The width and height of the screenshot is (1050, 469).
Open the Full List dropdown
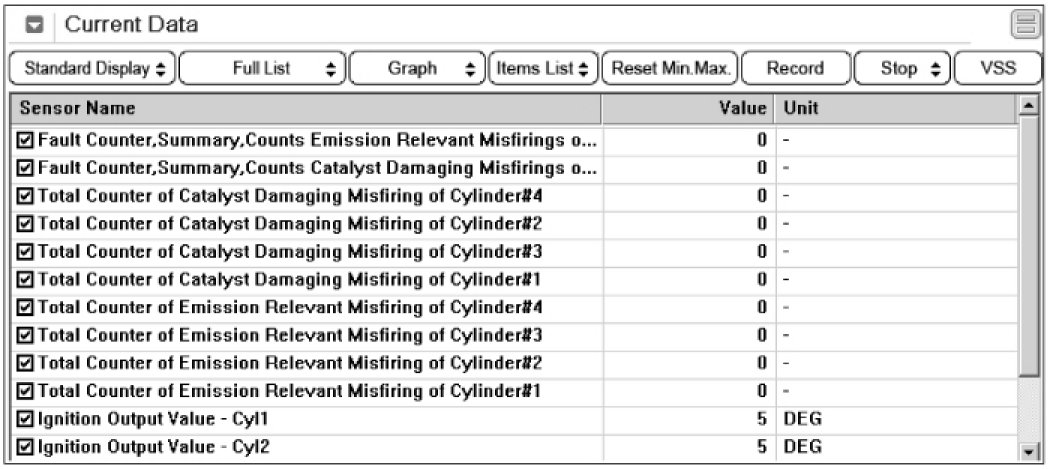[263, 69]
